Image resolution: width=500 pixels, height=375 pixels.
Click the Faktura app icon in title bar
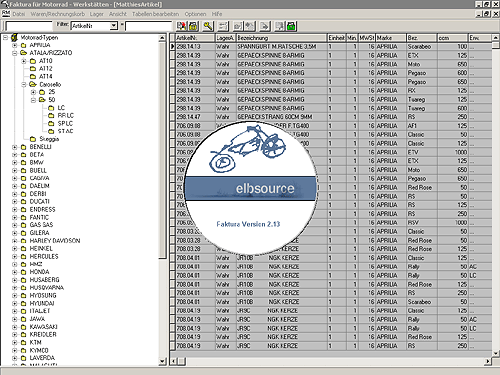pos(4,4)
